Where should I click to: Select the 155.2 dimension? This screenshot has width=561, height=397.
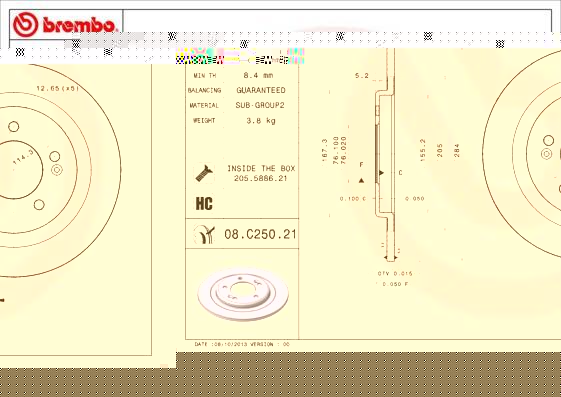coord(423,150)
